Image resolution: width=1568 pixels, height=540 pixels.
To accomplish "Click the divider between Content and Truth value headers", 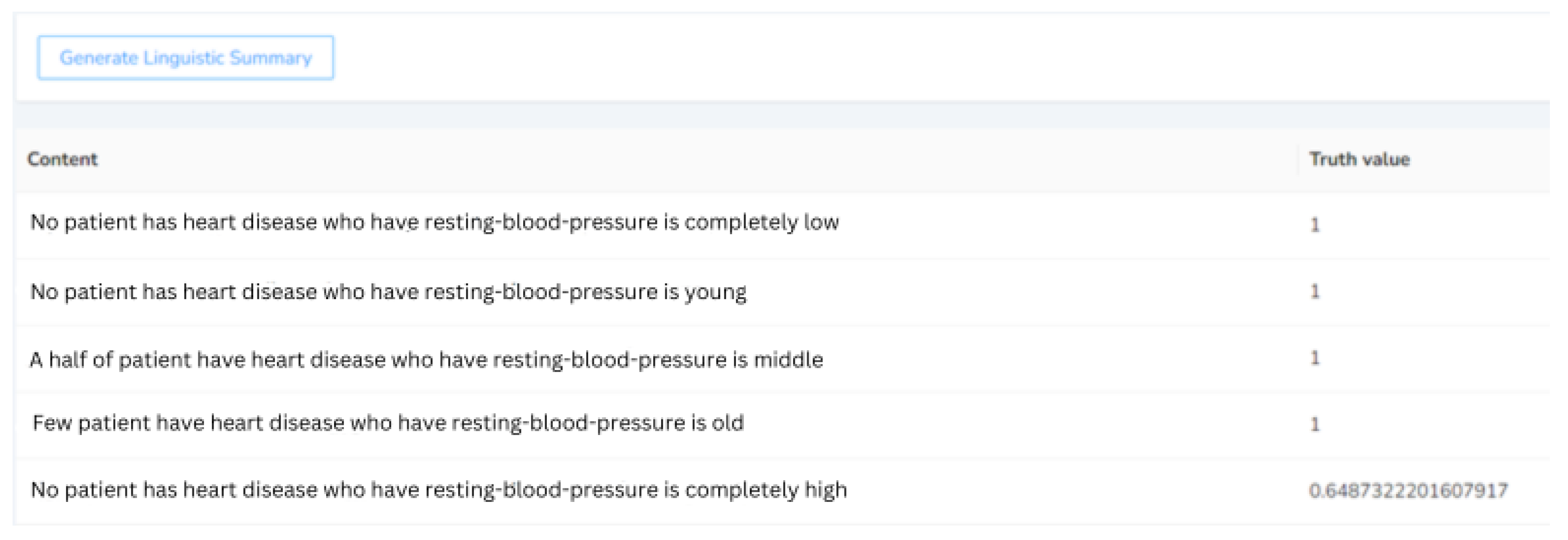I will (x=1299, y=159).
